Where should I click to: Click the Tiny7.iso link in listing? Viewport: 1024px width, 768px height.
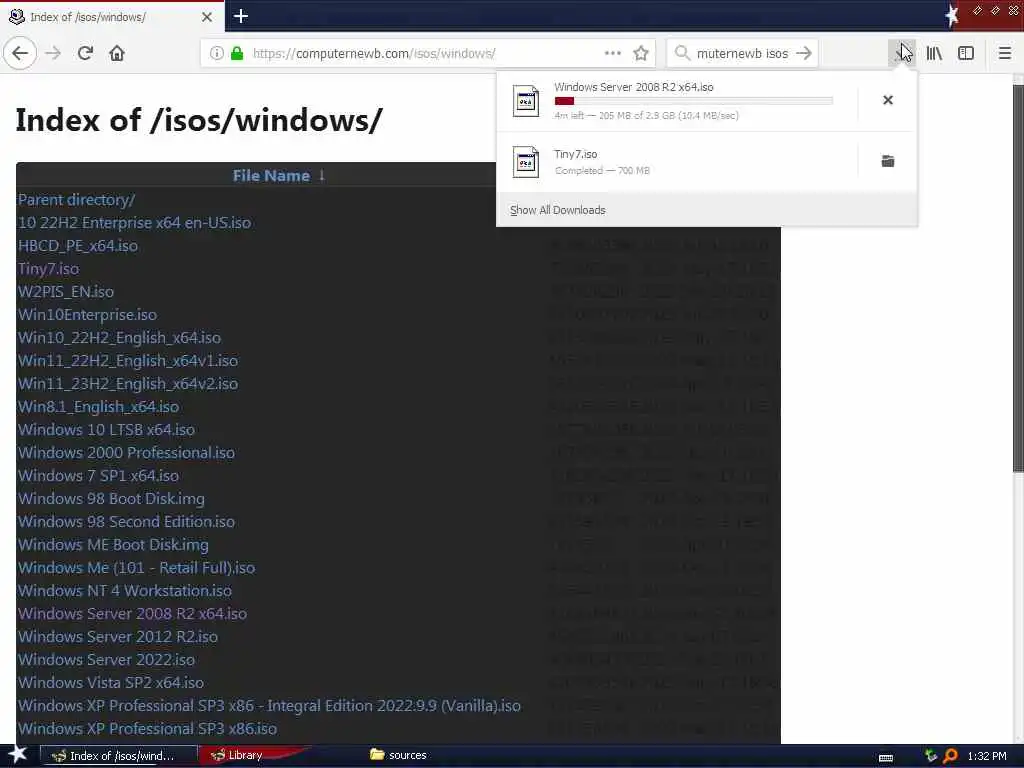pyautogui.click(x=48, y=269)
